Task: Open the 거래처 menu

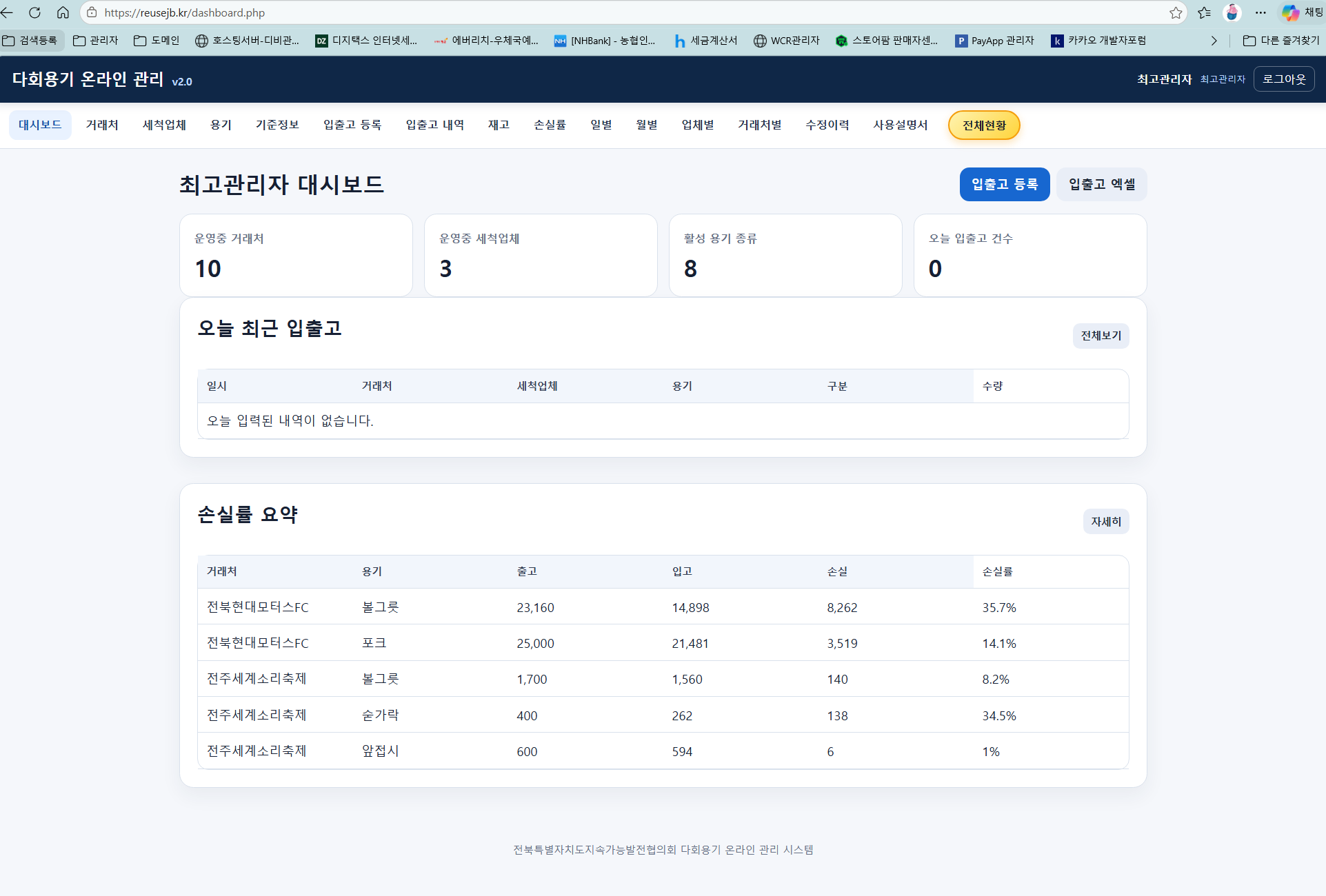Action: coord(102,125)
